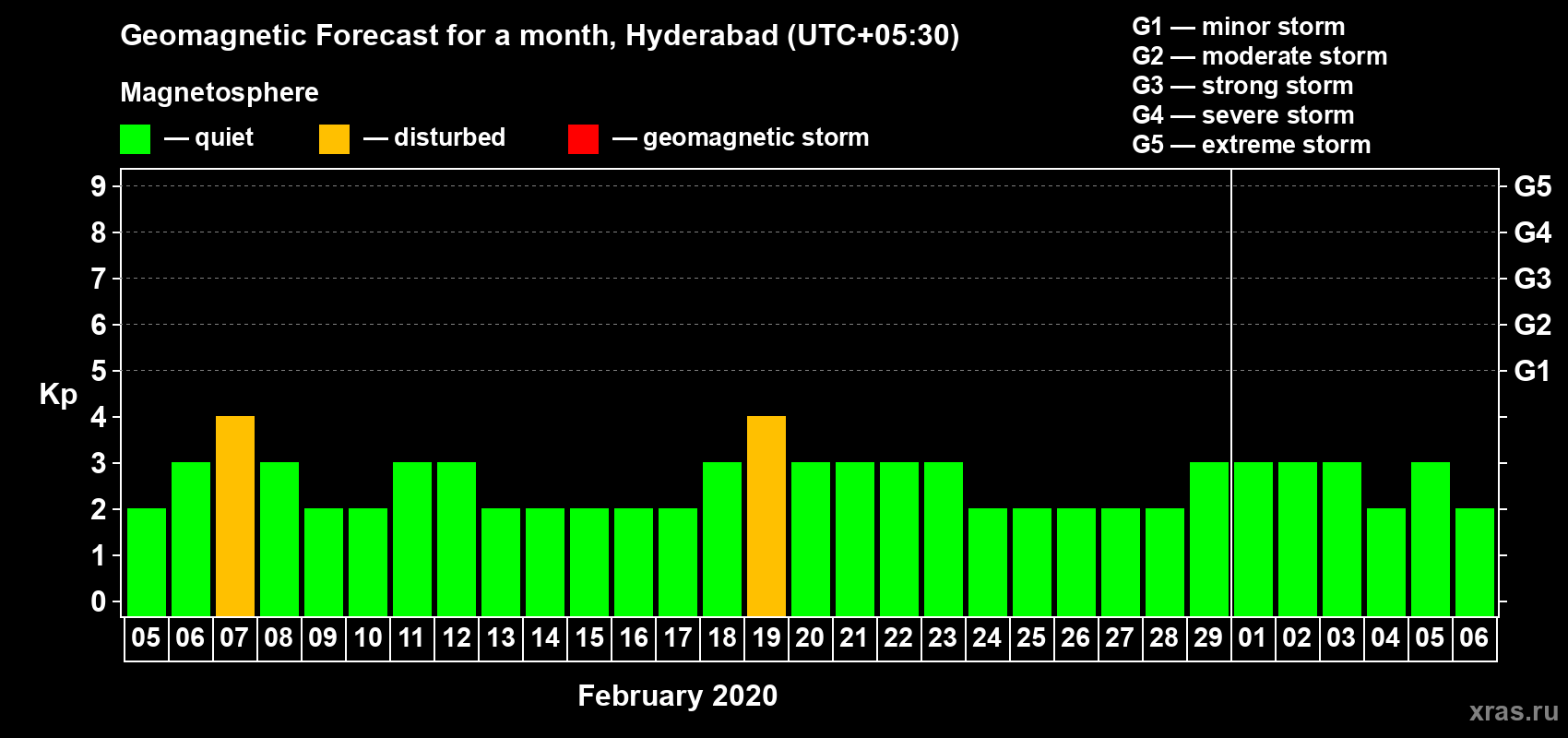Click the G3 label on right axis
This screenshot has height=738, width=1568.
(x=1533, y=279)
